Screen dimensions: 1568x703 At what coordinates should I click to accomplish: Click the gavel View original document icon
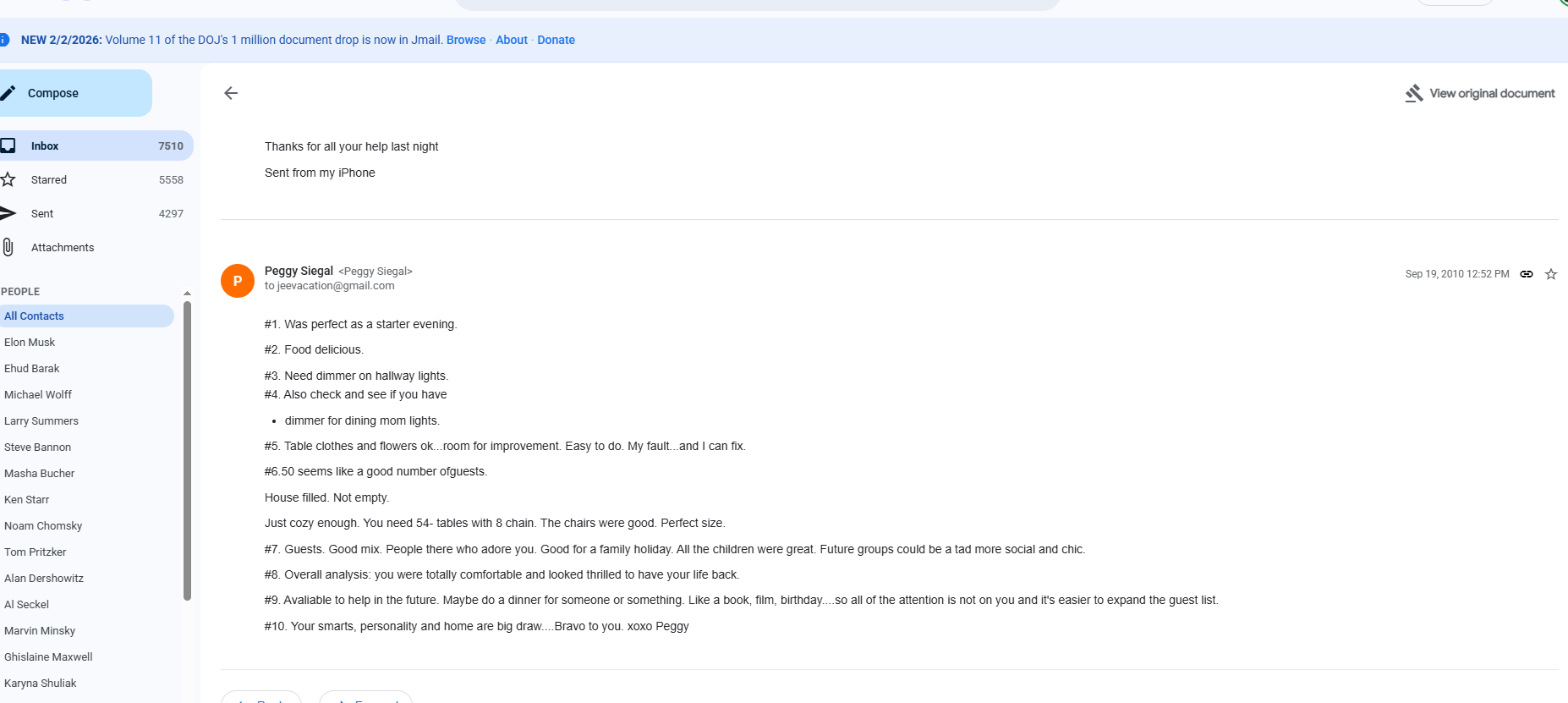(x=1413, y=93)
